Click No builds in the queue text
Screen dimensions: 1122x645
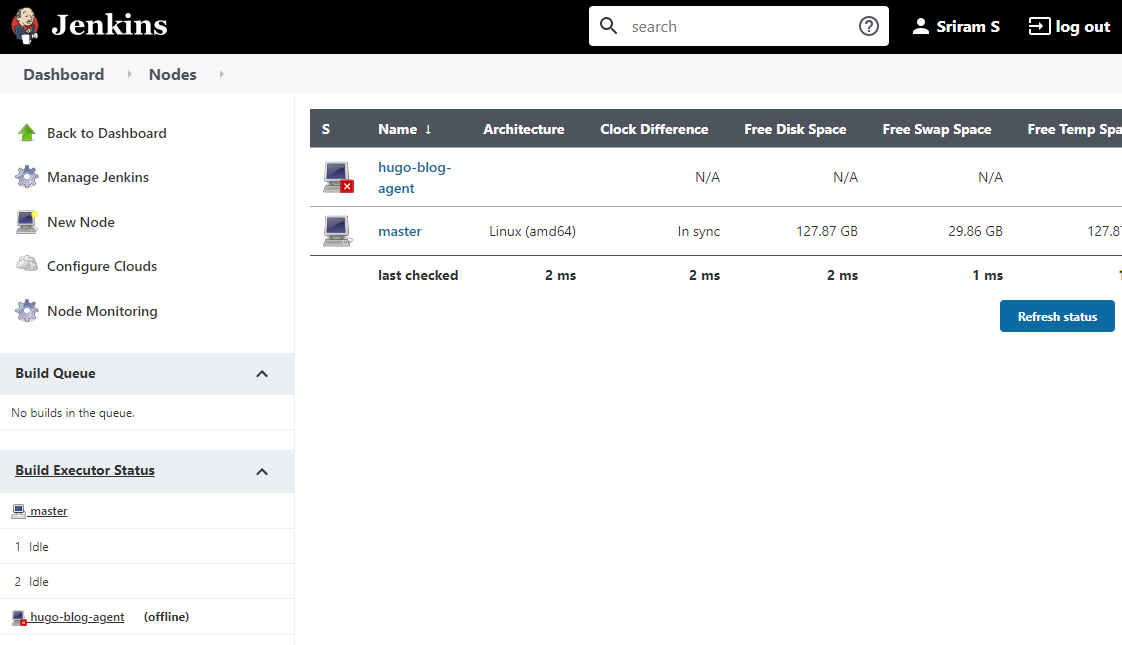coord(73,413)
